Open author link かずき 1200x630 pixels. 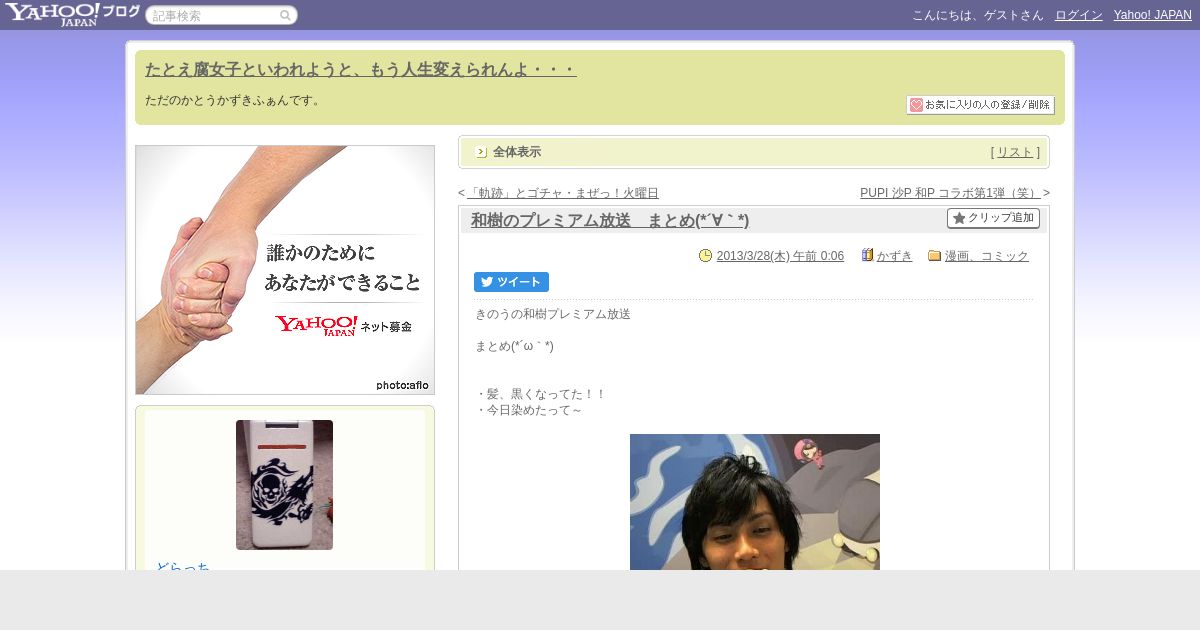895,256
